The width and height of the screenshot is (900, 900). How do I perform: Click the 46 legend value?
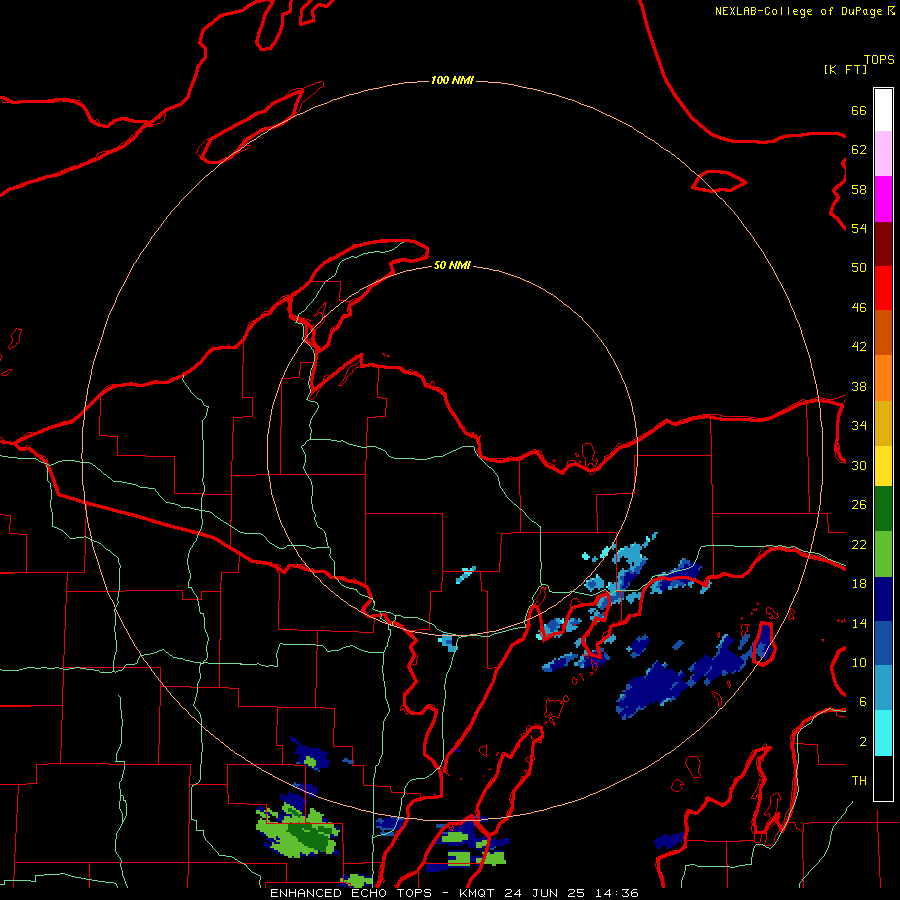point(859,308)
